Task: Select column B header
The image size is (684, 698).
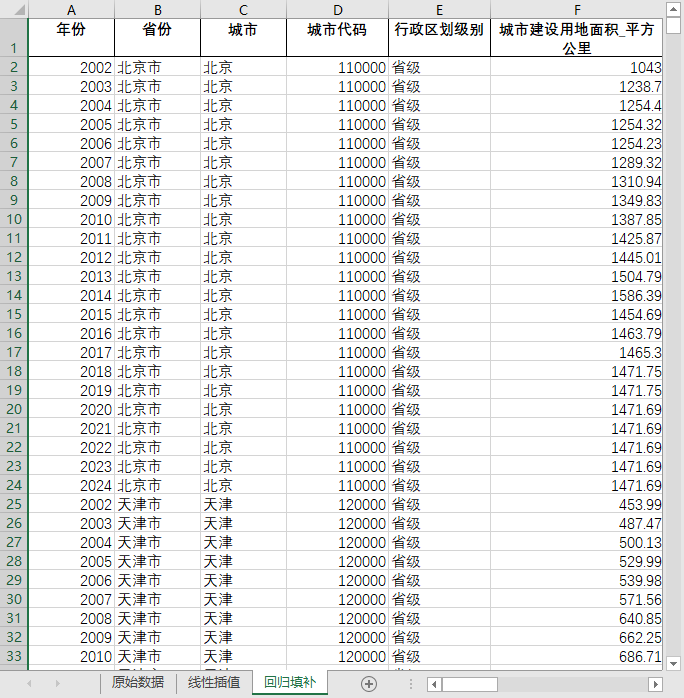Action: (158, 9)
